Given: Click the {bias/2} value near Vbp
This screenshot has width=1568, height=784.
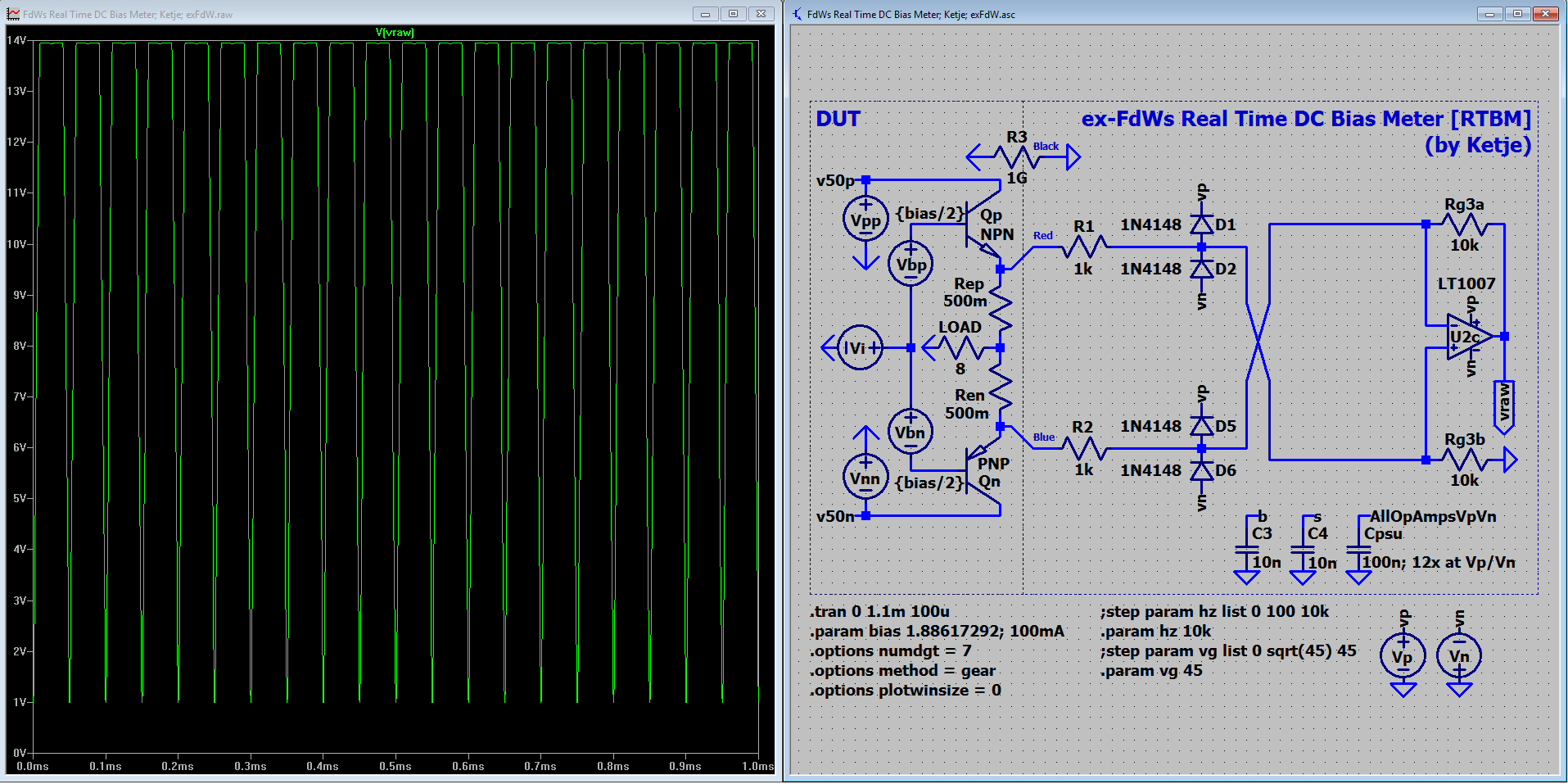Looking at the screenshot, I should 929,214.
